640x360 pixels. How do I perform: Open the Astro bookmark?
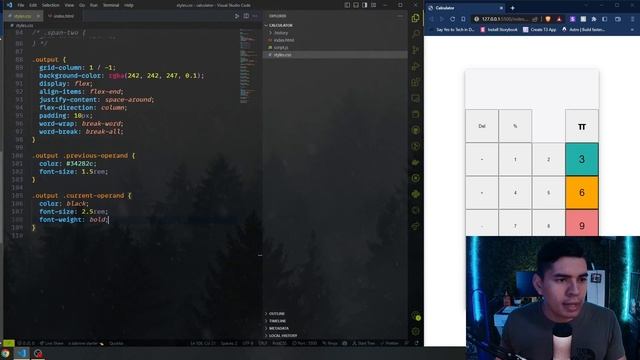pyautogui.click(x=583, y=30)
